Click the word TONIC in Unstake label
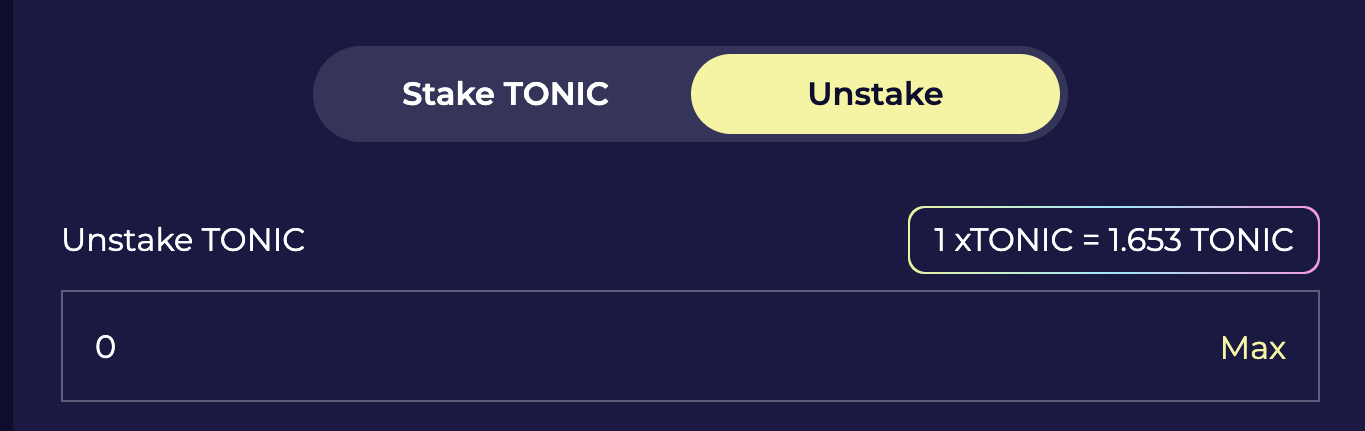 click(254, 240)
